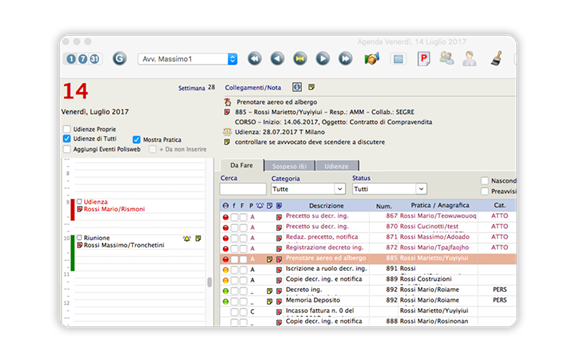The image size is (576, 362).
Task: Click orange status dot of row 891
Action: pyautogui.click(x=226, y=270)
